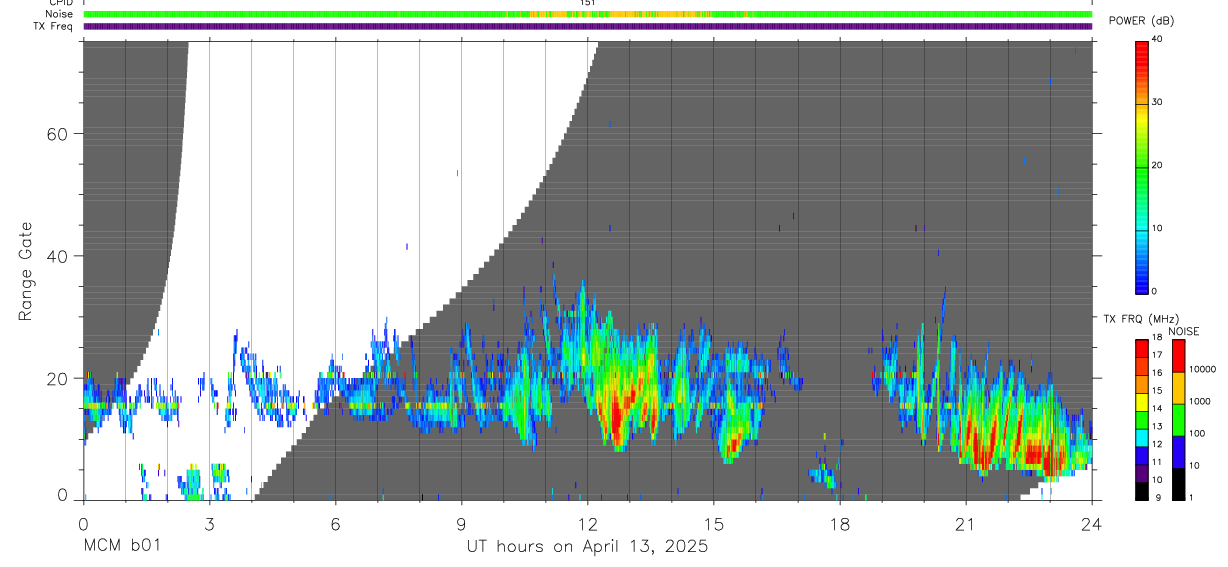The width and height of the screenshot is (1228, 567).
Task: Click the 10000 noise legend label
Action: point(1203,369)
